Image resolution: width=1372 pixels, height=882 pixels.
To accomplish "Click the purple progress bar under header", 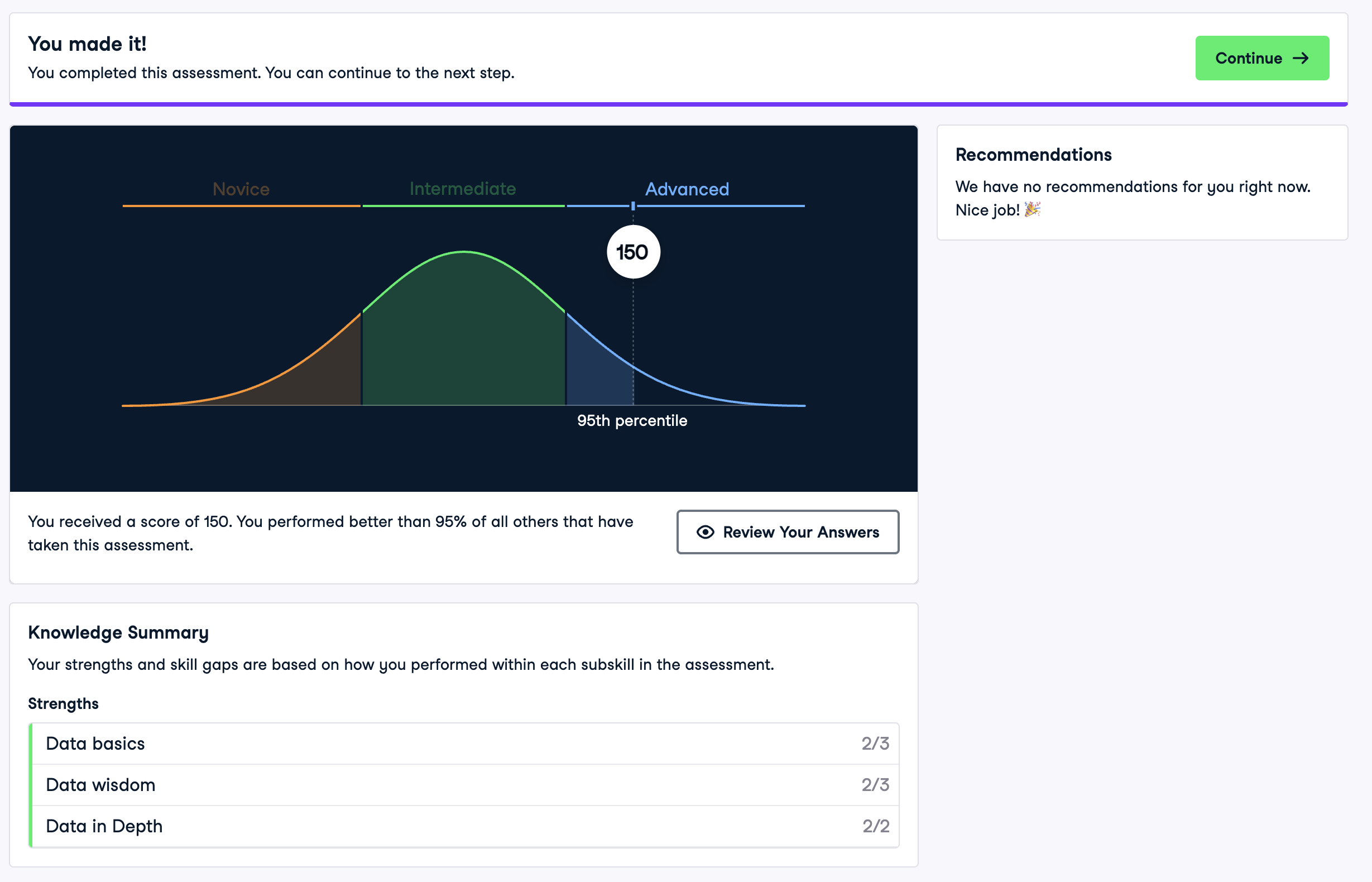I will pyautogui.click(x=678, y=104).
